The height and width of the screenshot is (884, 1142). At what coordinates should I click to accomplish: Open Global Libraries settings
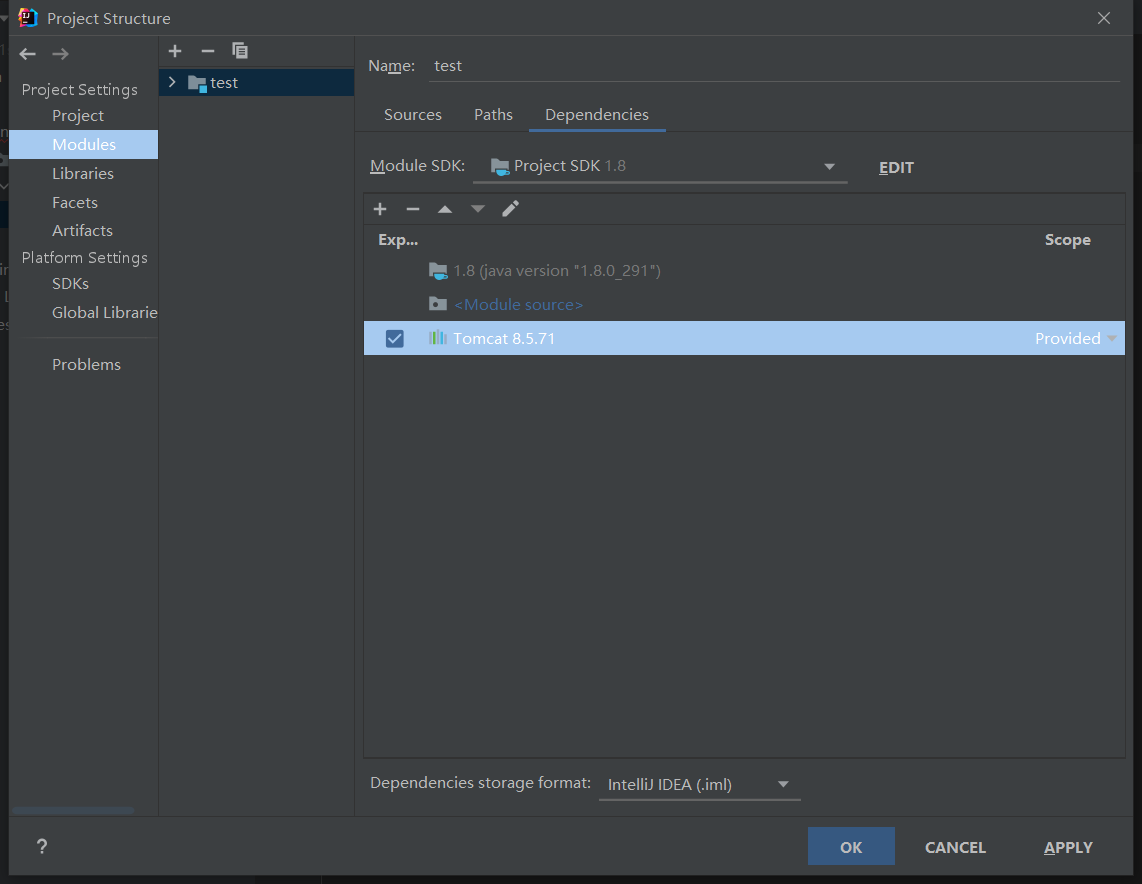(x=104, y=312)
